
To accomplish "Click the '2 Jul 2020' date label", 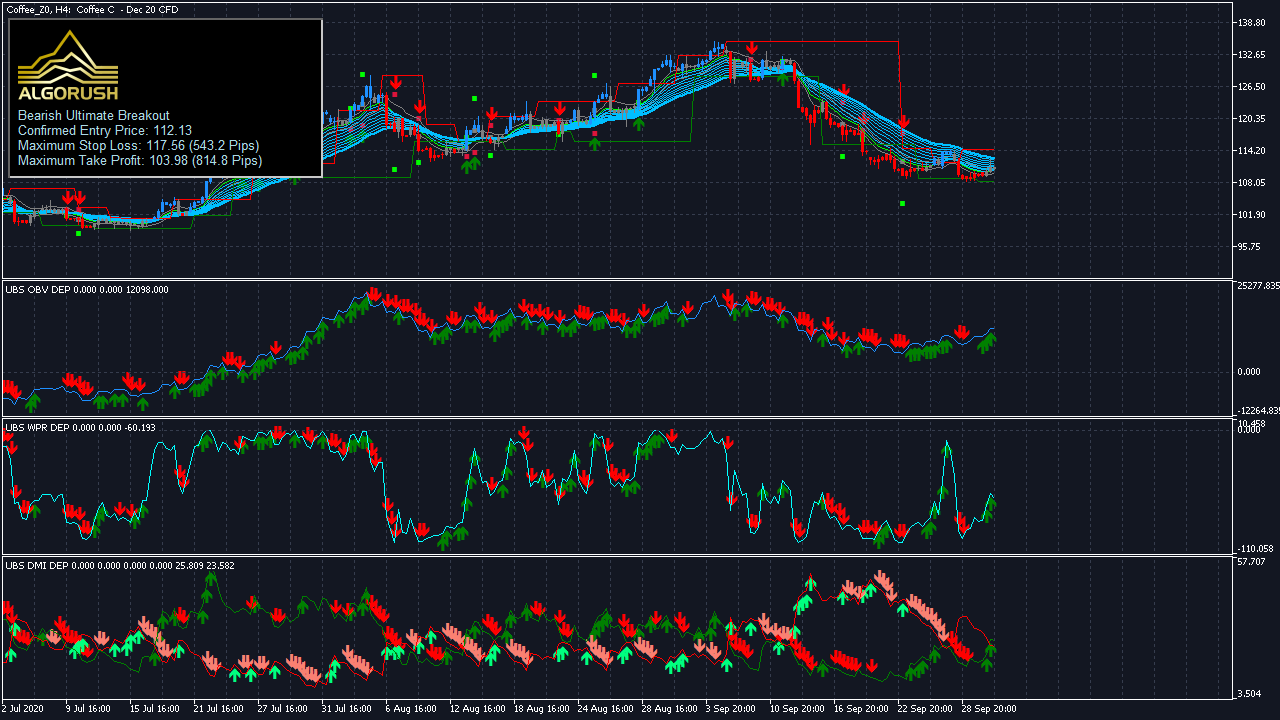I will [x=24, y=708].
